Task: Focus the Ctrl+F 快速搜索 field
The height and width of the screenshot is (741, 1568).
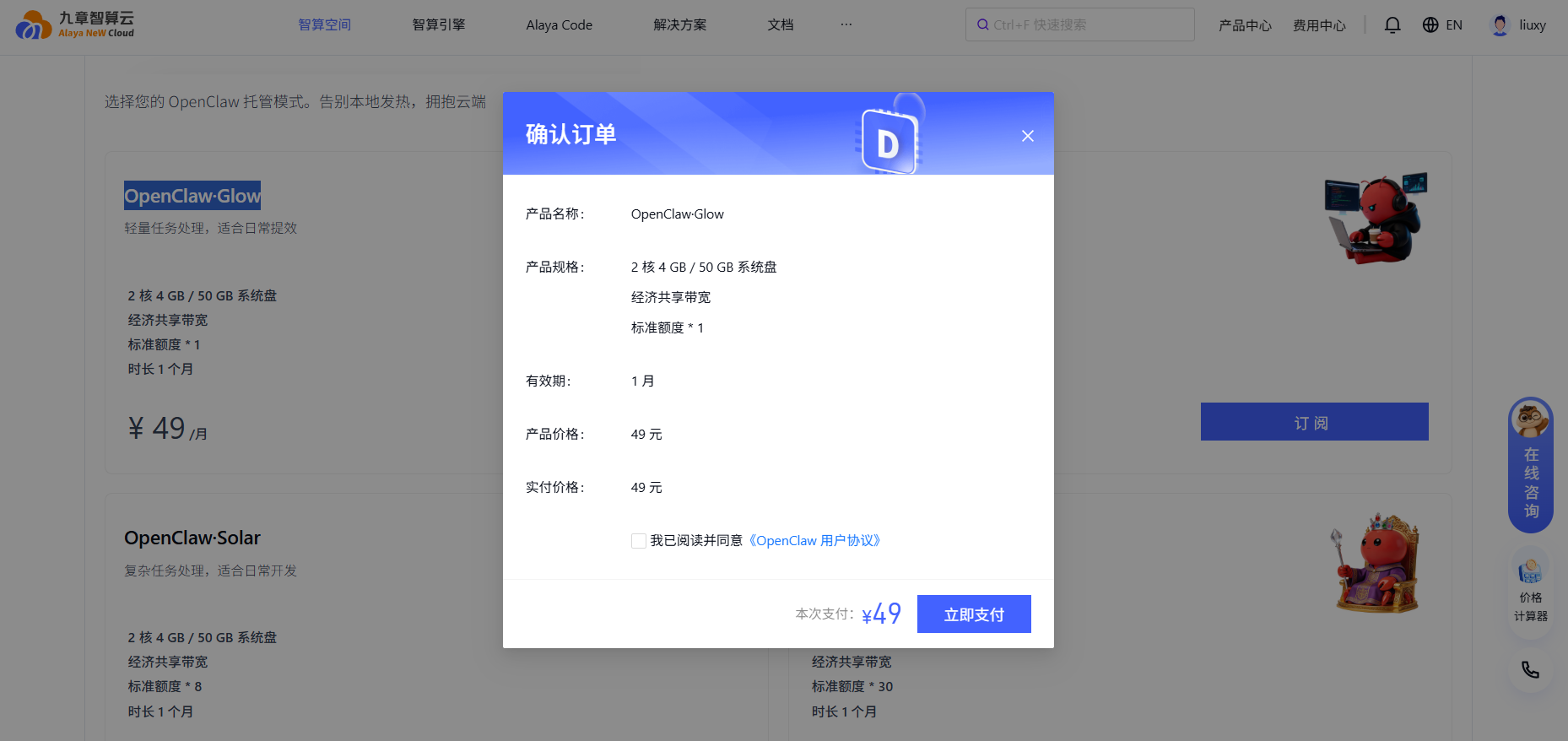Action: pos(1080,24)
